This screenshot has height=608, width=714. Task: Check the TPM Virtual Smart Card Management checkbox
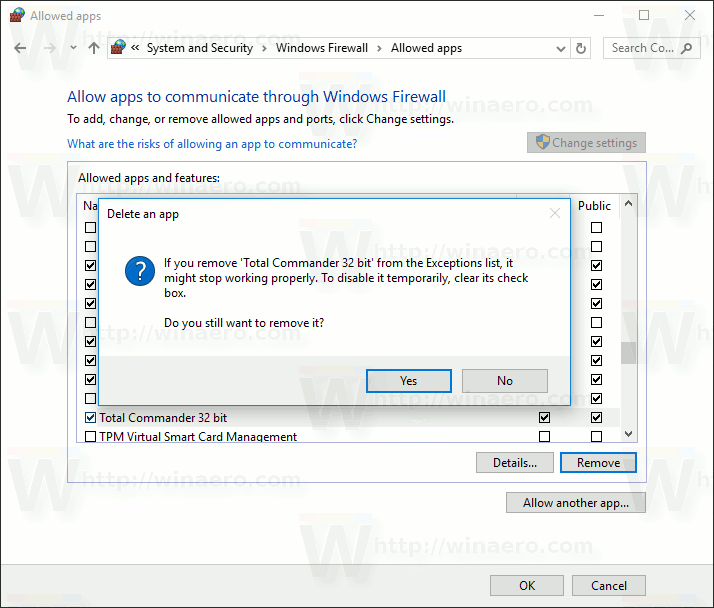coord(91,436)
